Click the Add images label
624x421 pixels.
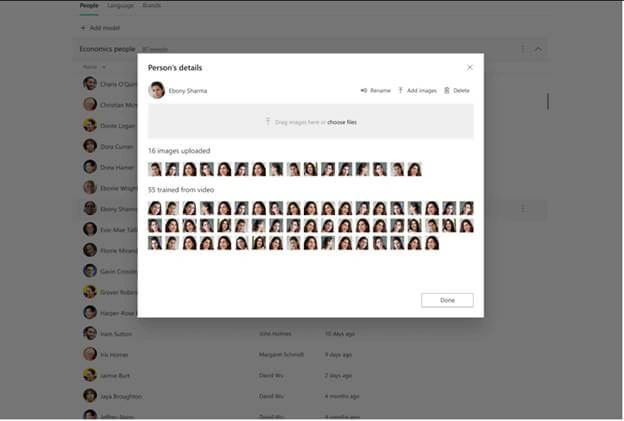(x=421, y=91)
